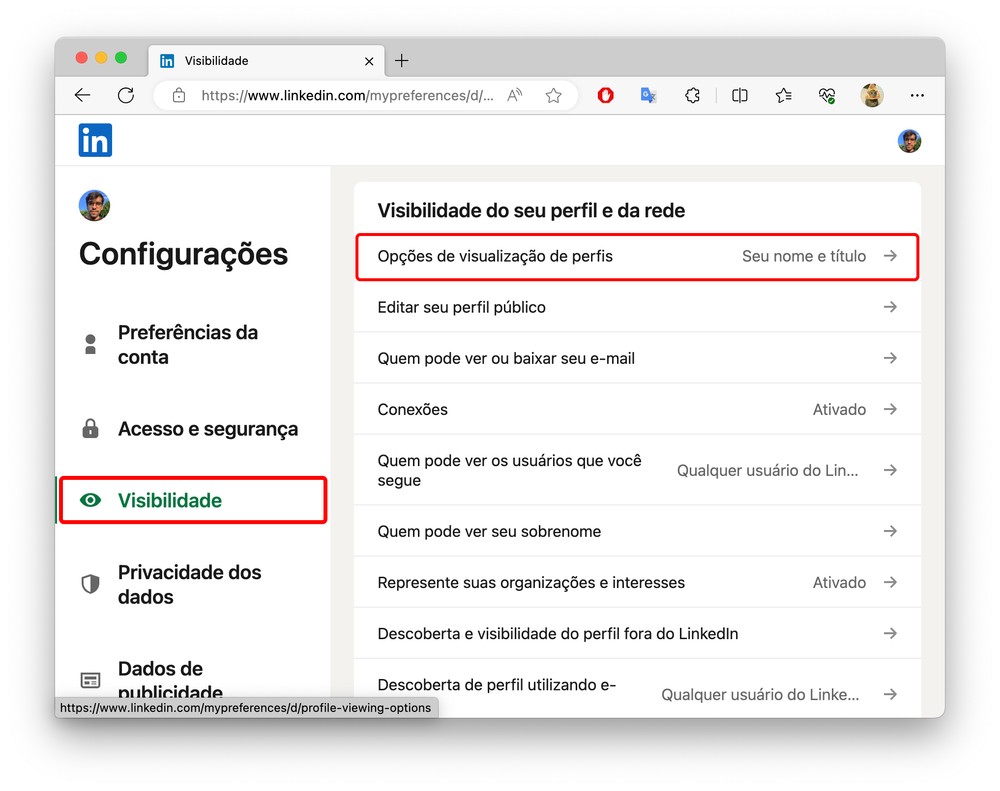This screenshot has width=1000, height=791.
Task: Open the browser three-dot settings menu
Action: (x=917, y=96)
